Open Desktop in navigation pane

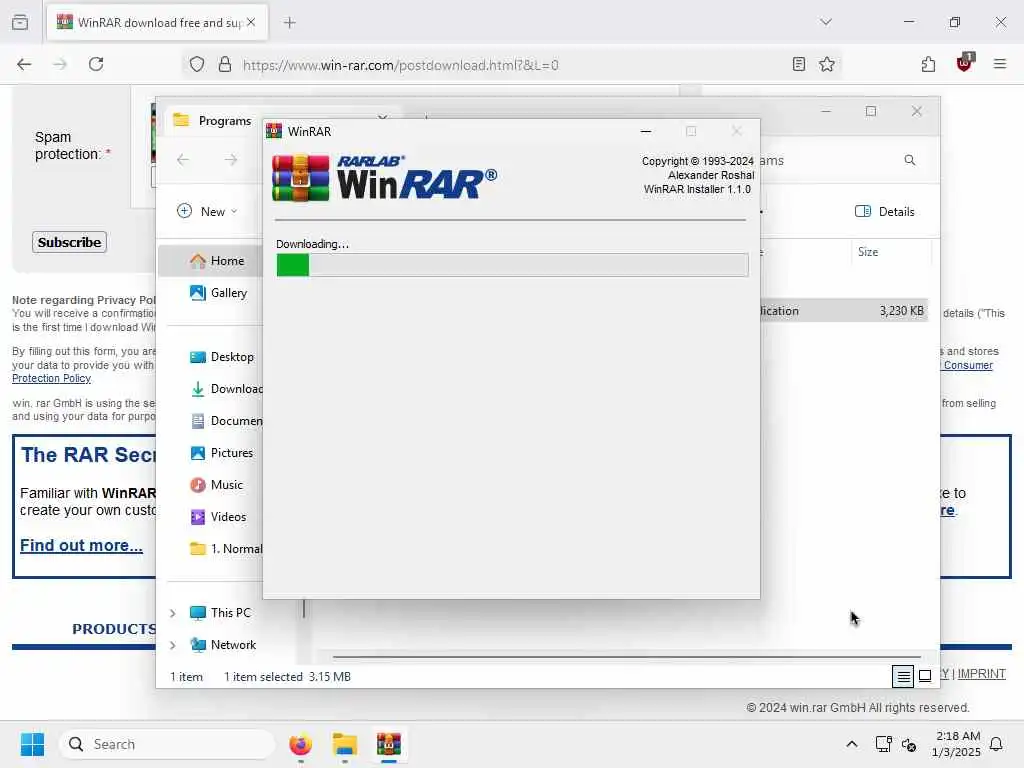point(221,357)
